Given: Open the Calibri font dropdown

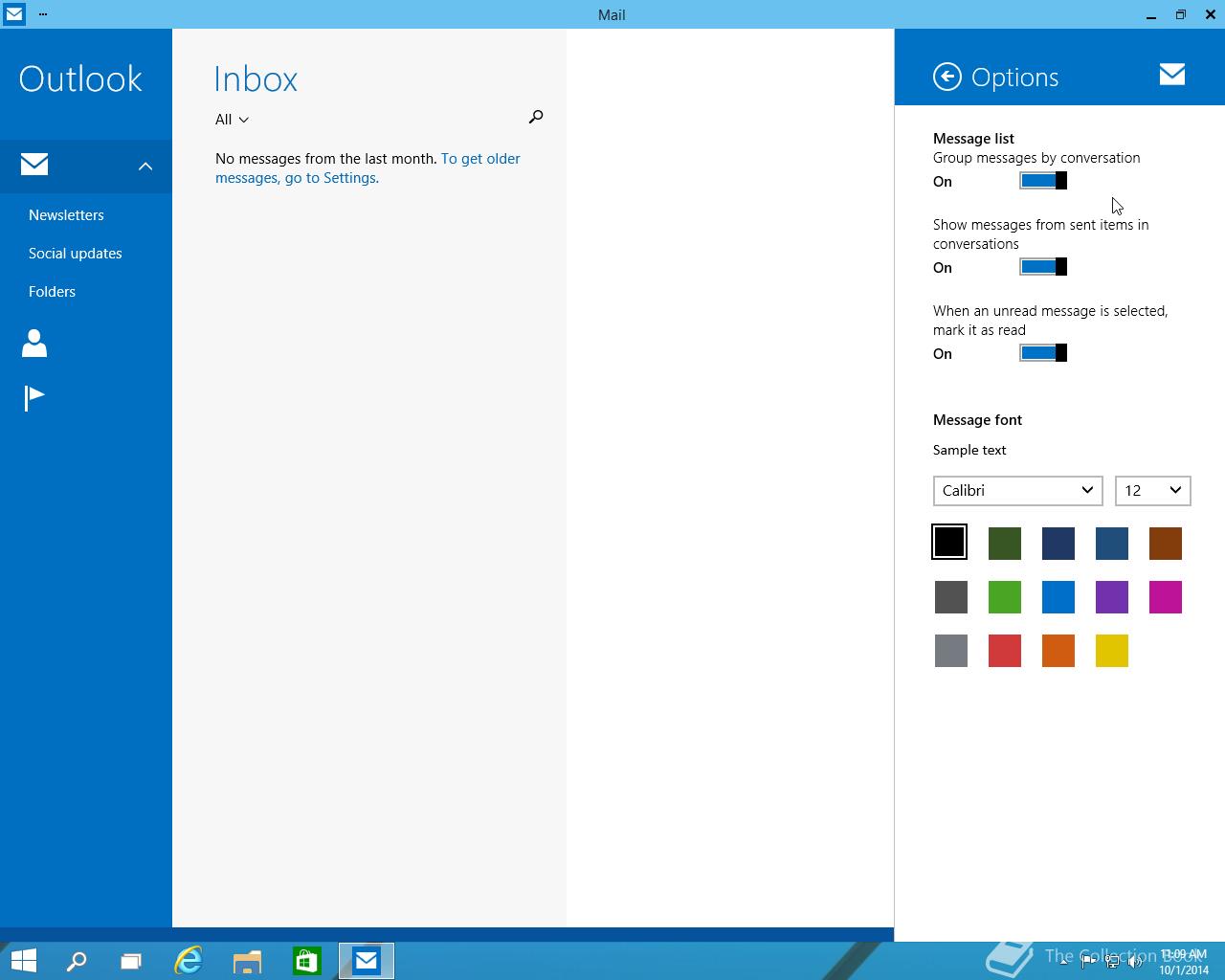Looking at the screenshot, I should pyautogui.click(x=1017, y=490).
